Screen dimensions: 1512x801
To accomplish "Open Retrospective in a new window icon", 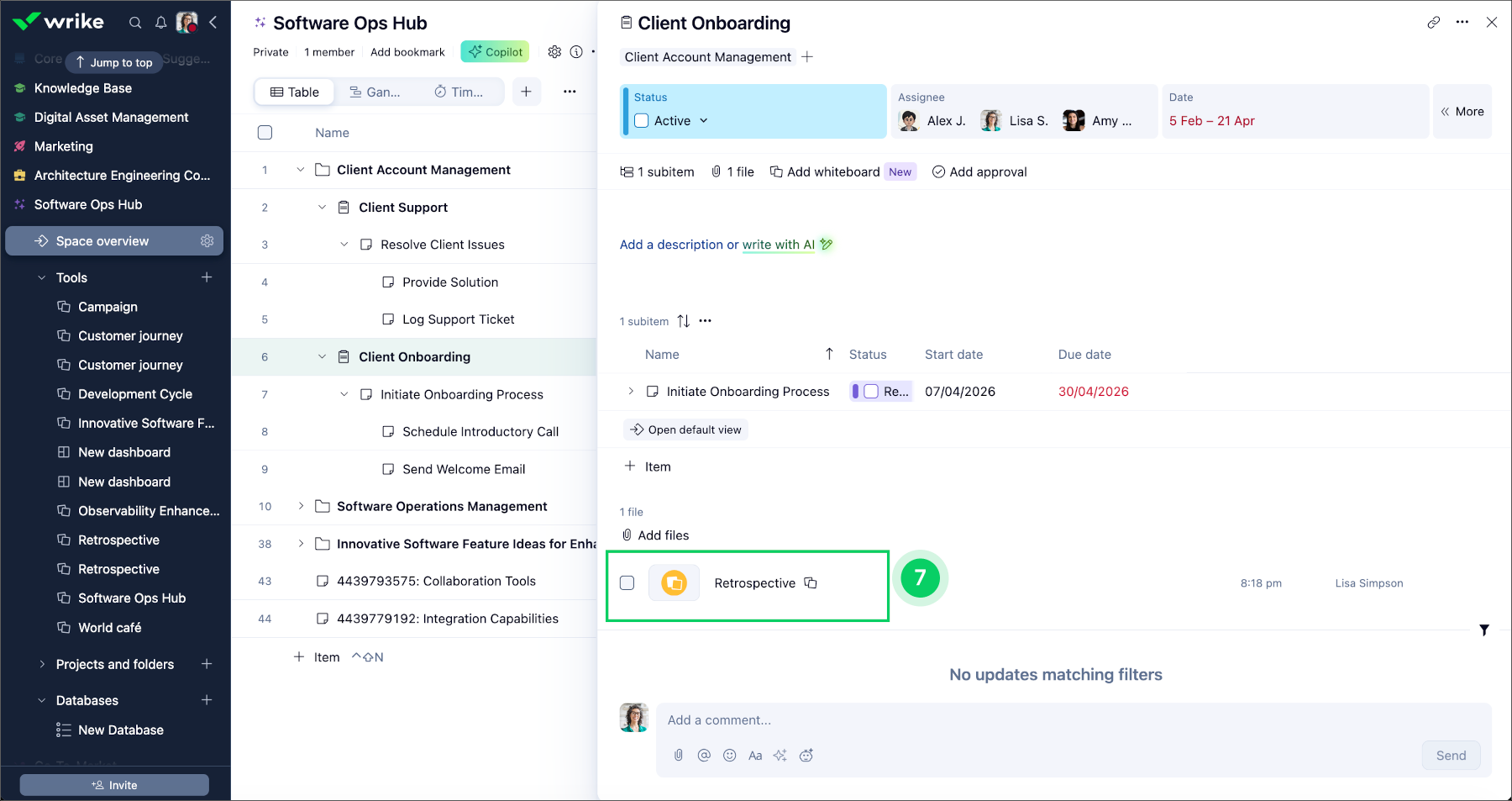I will 811,583.
